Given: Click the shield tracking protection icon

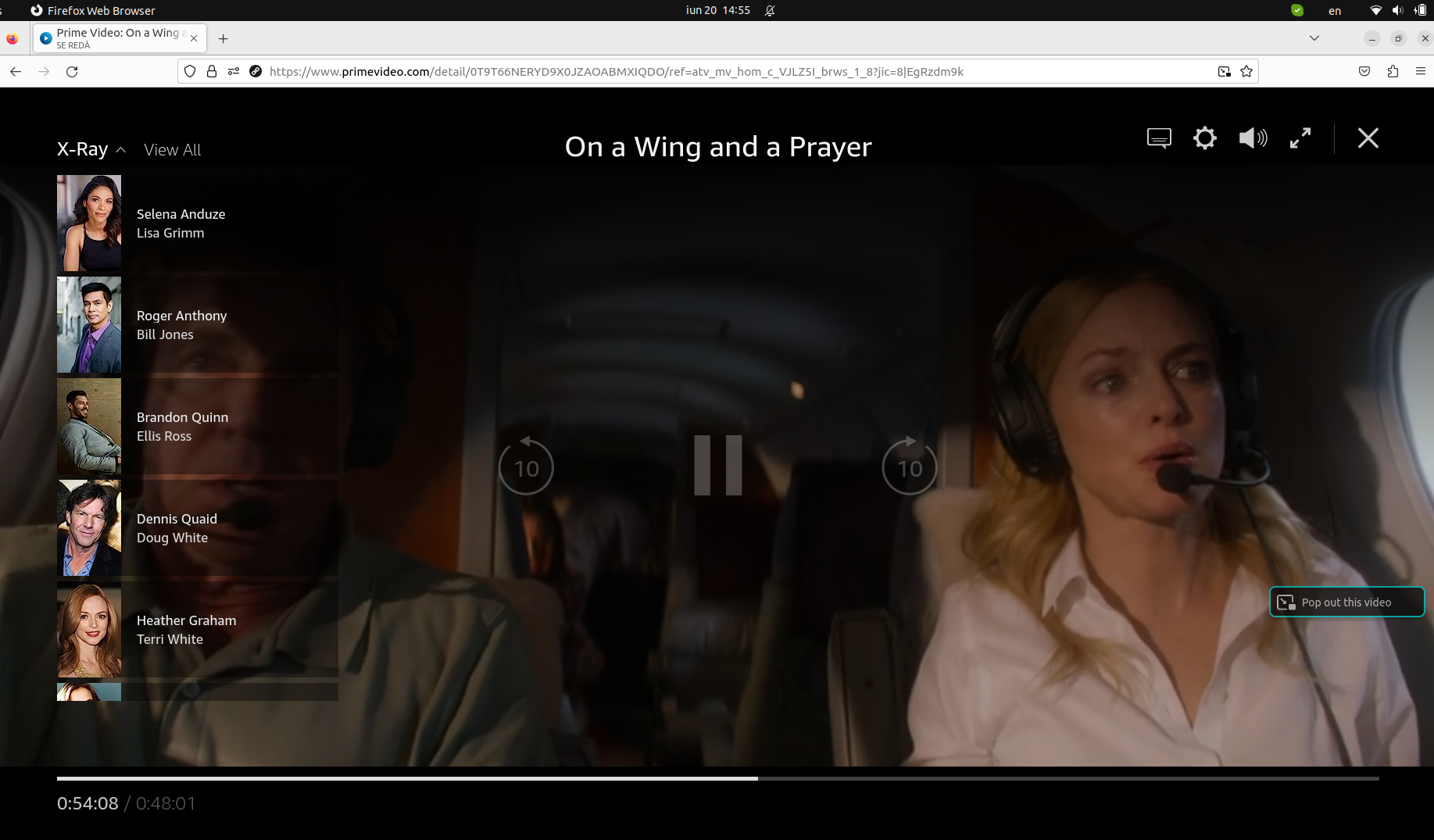Looking at the screenshot, I should tap(189, 71).
